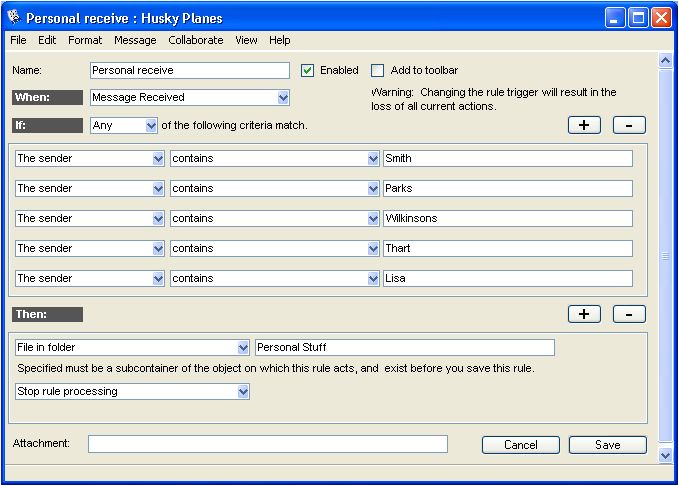Remove an action with Then minus button
This screenshot has width=679, height=486.
tap(629, 314)
